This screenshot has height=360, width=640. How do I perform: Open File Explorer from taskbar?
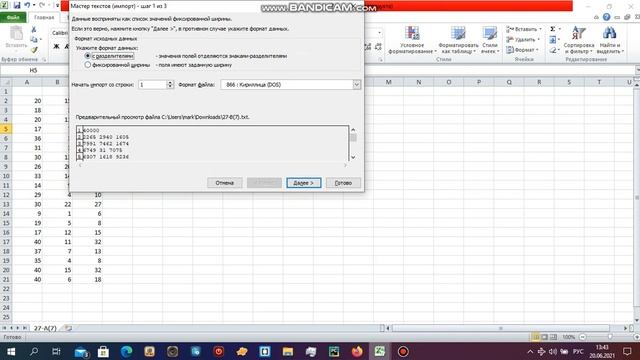pyautogui.click(x=288, y=351)
